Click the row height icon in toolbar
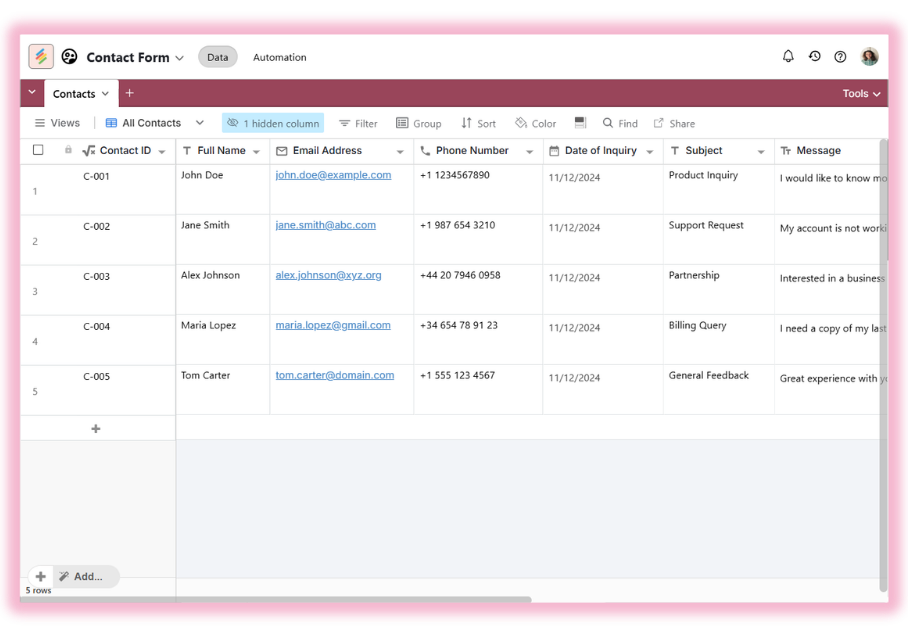The image size is (908, 637). 580,123
